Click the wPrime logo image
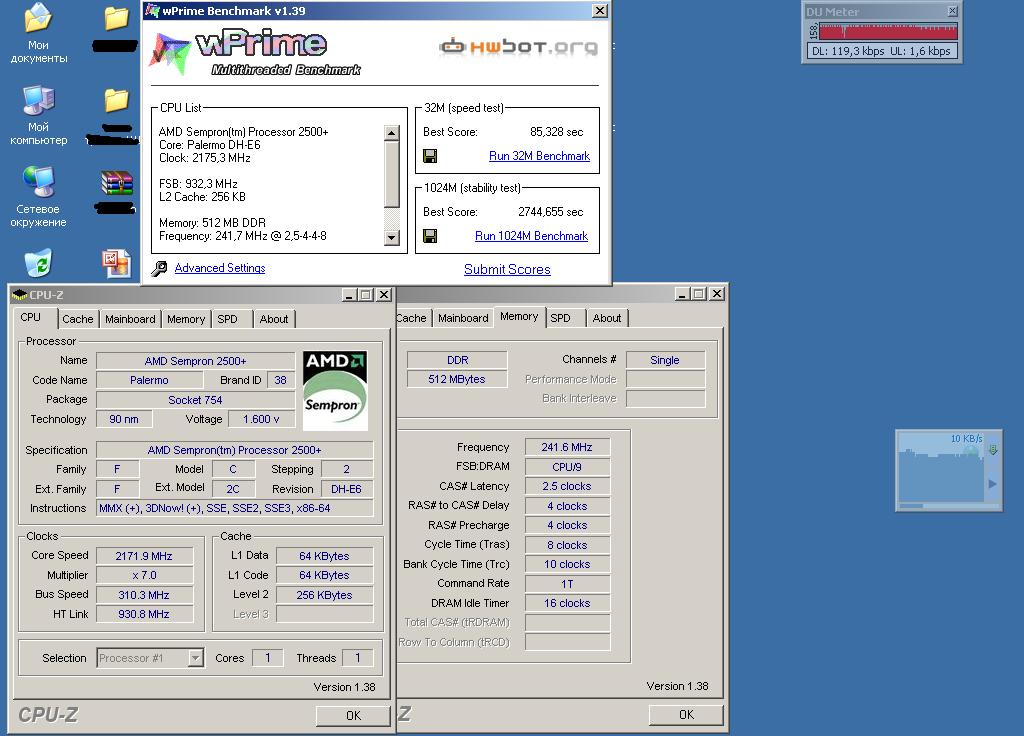 (x=255, y=52)
